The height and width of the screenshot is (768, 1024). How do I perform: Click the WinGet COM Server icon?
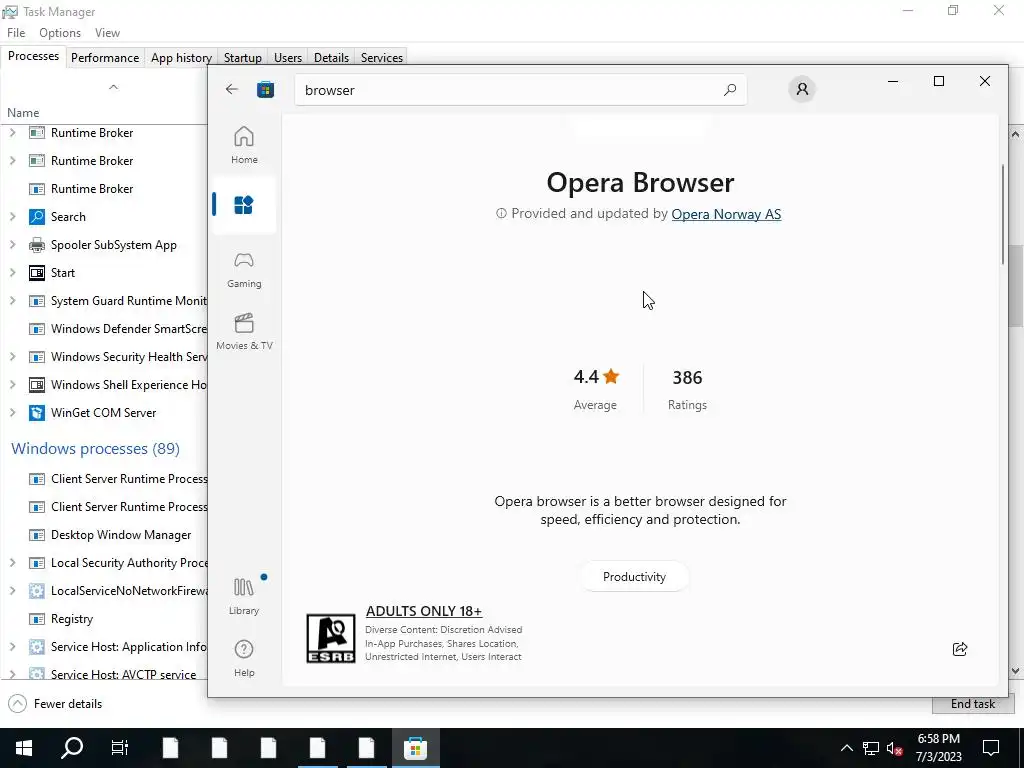pos(37,413)
